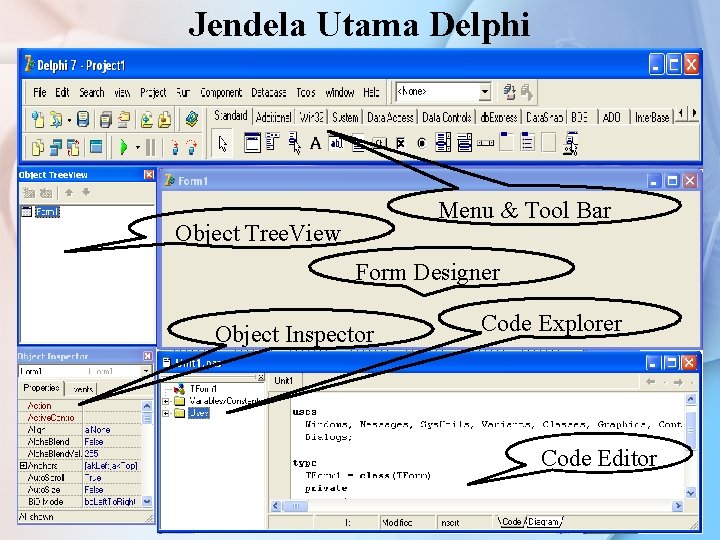Select the CheckBox palette component
720x540 pixels.
(400, 143)
